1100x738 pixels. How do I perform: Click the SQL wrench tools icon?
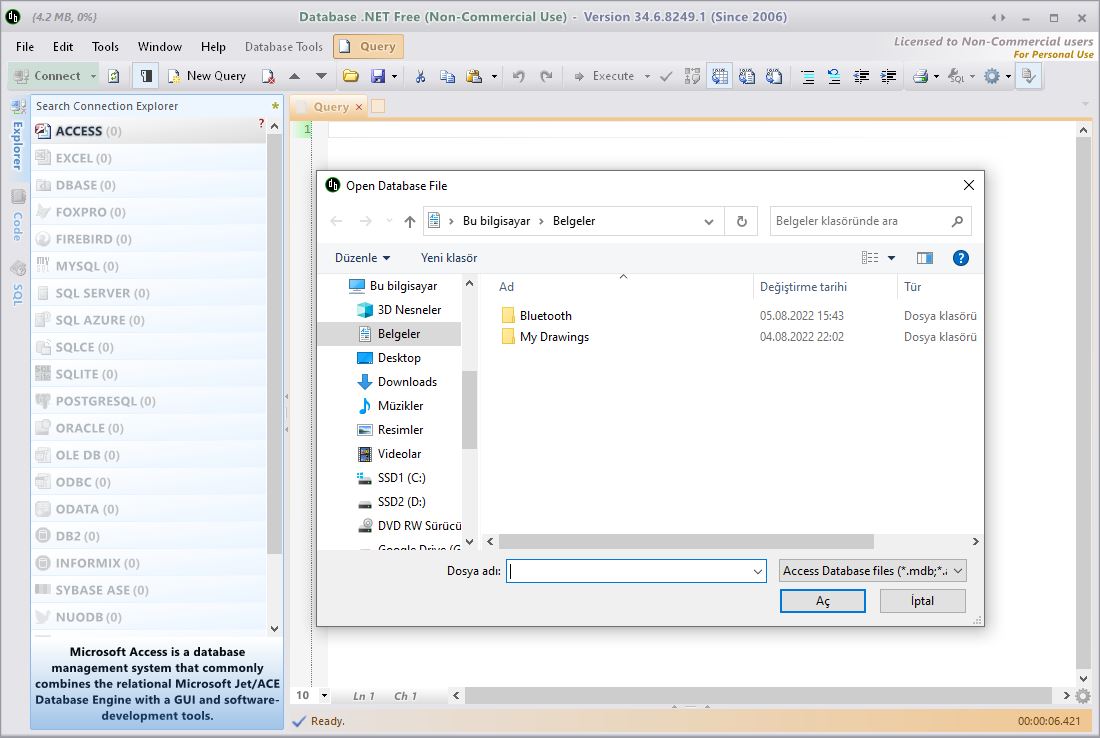955,76
